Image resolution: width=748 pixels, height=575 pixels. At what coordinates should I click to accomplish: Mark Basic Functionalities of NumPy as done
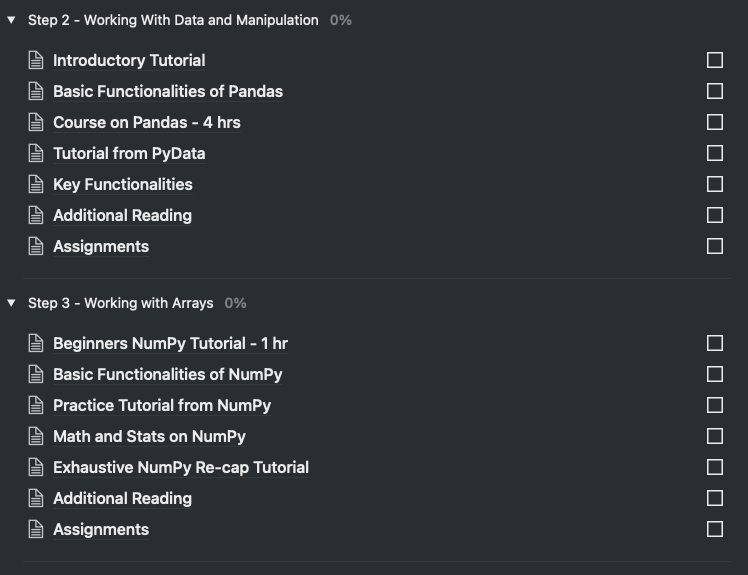714,374
